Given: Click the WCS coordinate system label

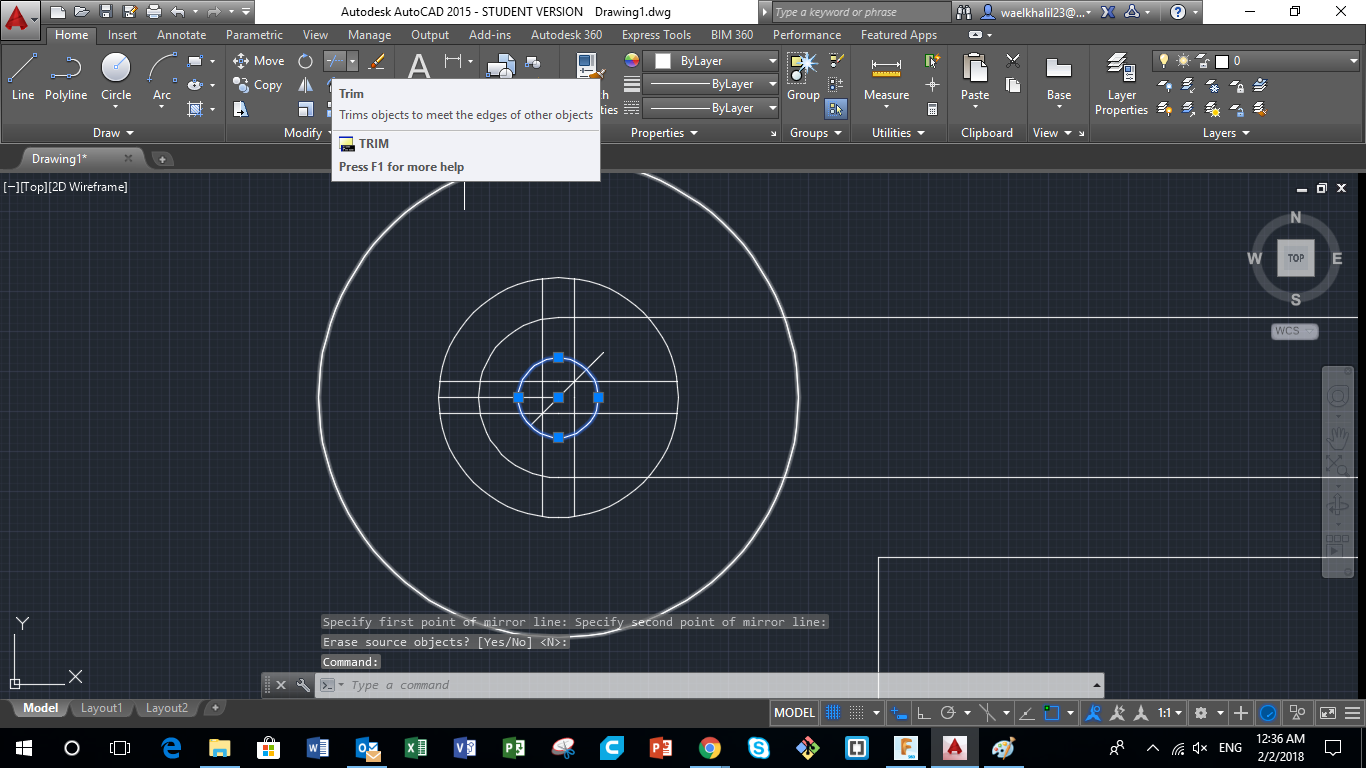Looking at the screenshot, I should click(1294, 331).
